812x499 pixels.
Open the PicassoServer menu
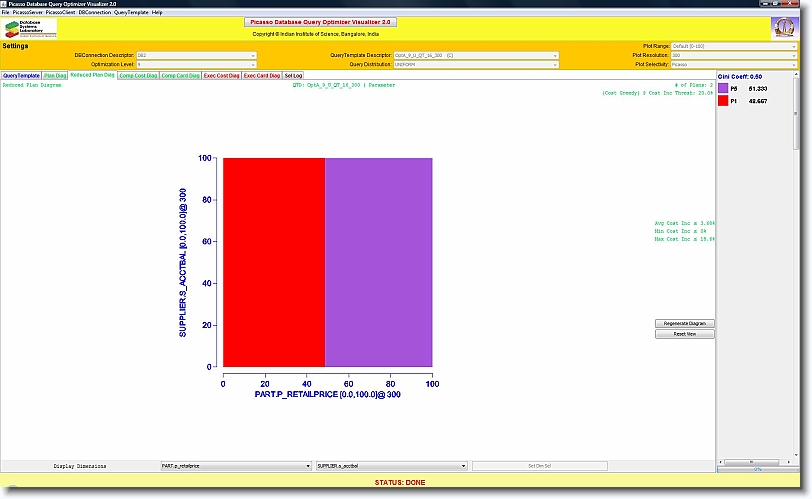tap(29, 12)
